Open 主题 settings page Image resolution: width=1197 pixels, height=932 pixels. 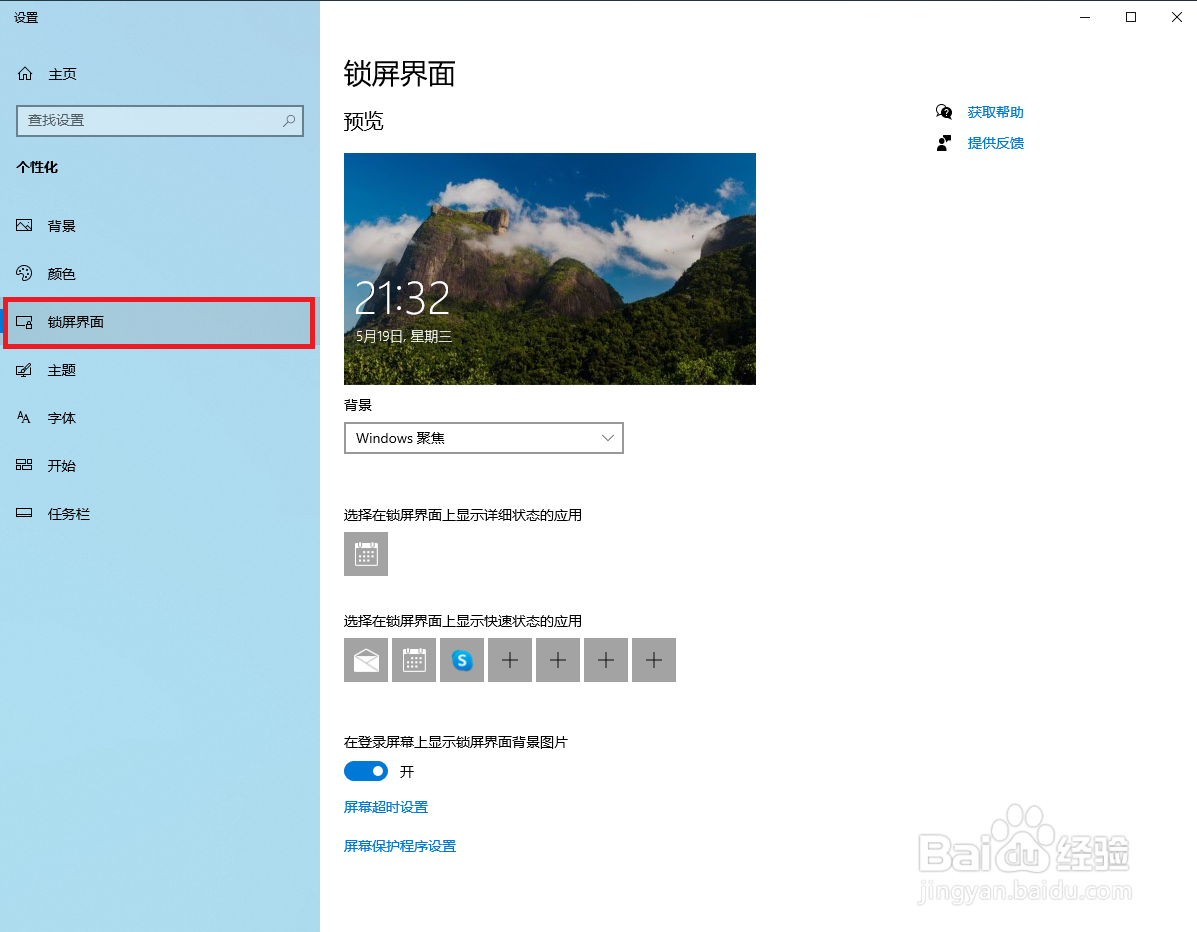(160, 370)
